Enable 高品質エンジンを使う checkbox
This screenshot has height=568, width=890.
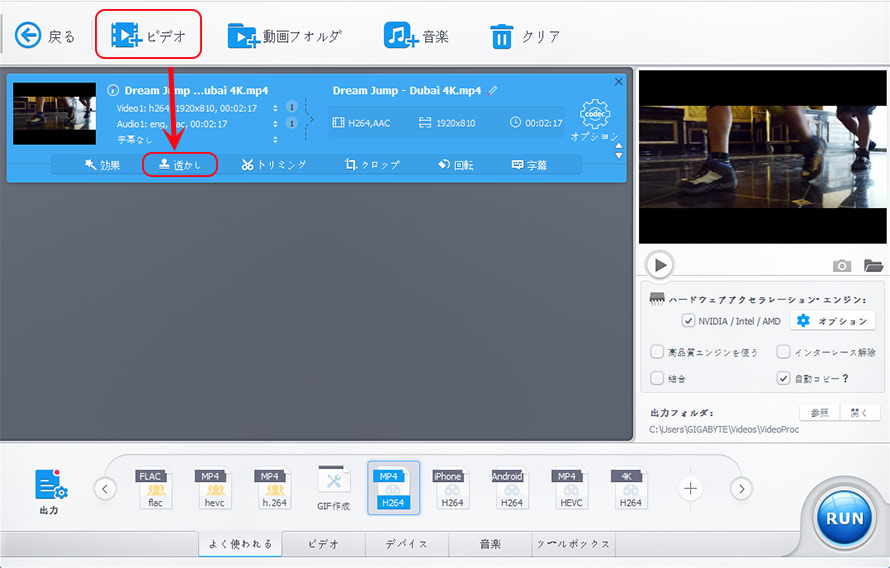pos(657,352)
